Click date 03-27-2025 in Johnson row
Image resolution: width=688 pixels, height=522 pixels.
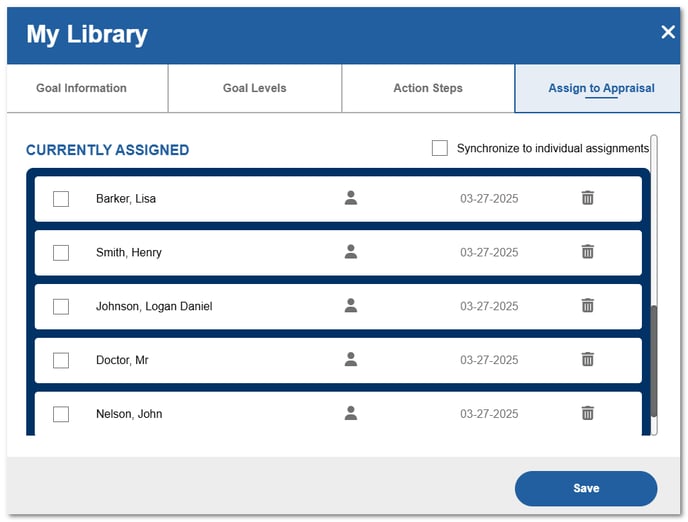[x=489, y=306]
